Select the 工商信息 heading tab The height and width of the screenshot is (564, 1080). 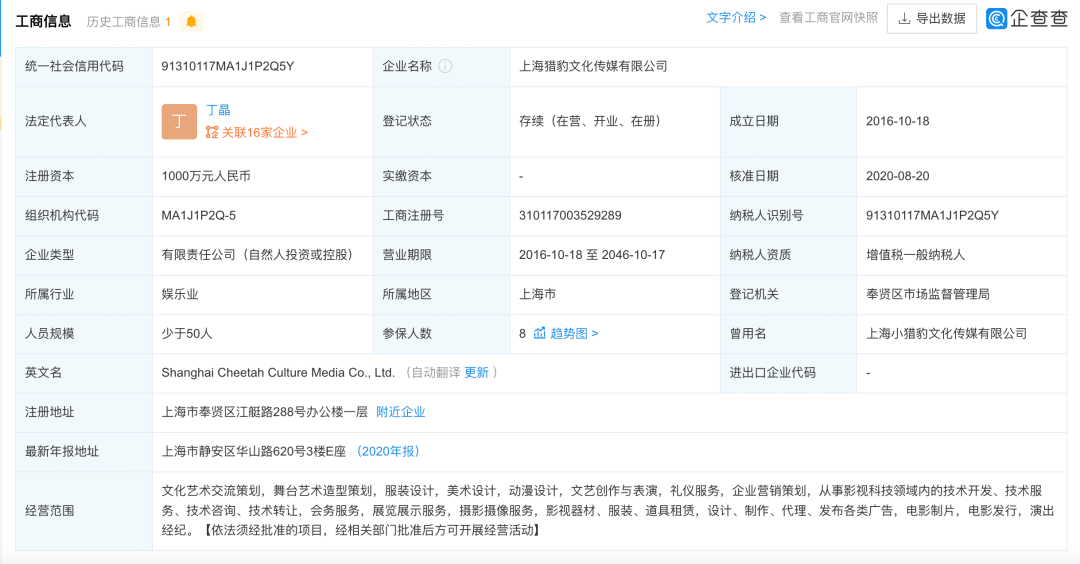coord(43,21)
